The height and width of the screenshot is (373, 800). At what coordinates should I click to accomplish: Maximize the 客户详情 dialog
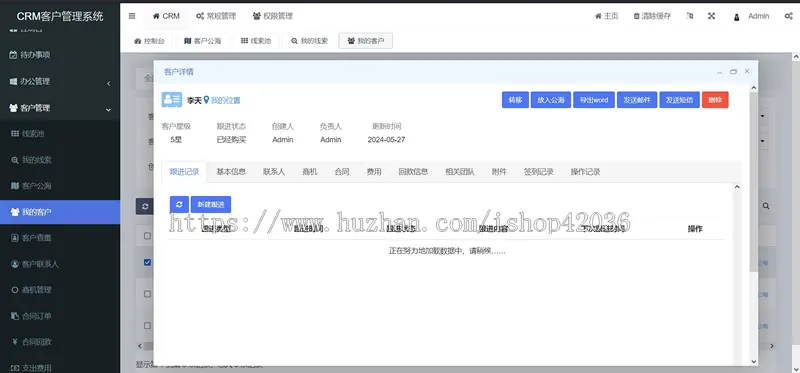733,72
